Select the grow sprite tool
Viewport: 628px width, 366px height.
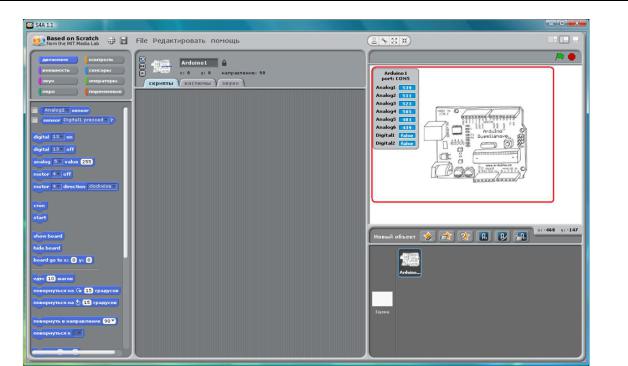coord(394,40)
